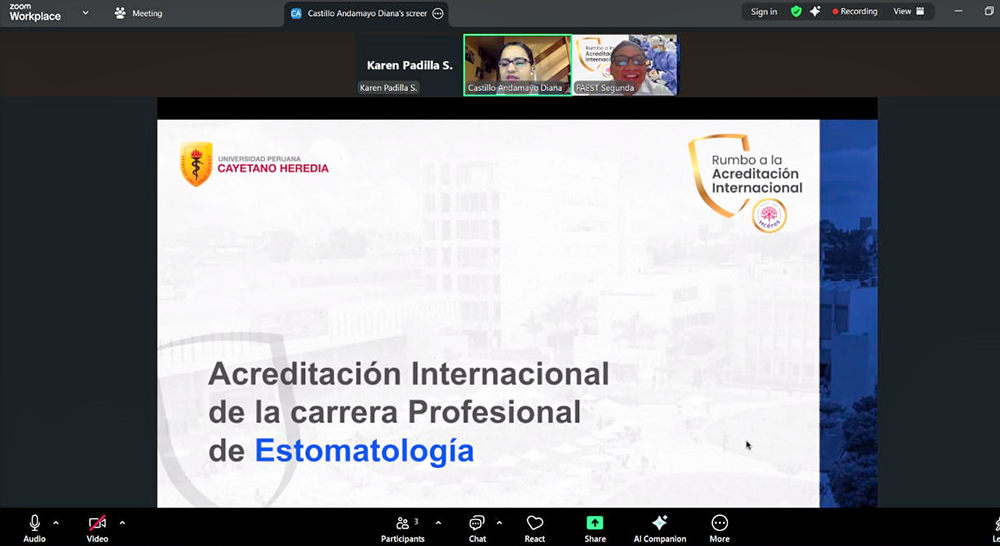Screen dimensions: 1000x546
Task: Click the FAEST Segunda name label
Action: click(x=605, y=88)
